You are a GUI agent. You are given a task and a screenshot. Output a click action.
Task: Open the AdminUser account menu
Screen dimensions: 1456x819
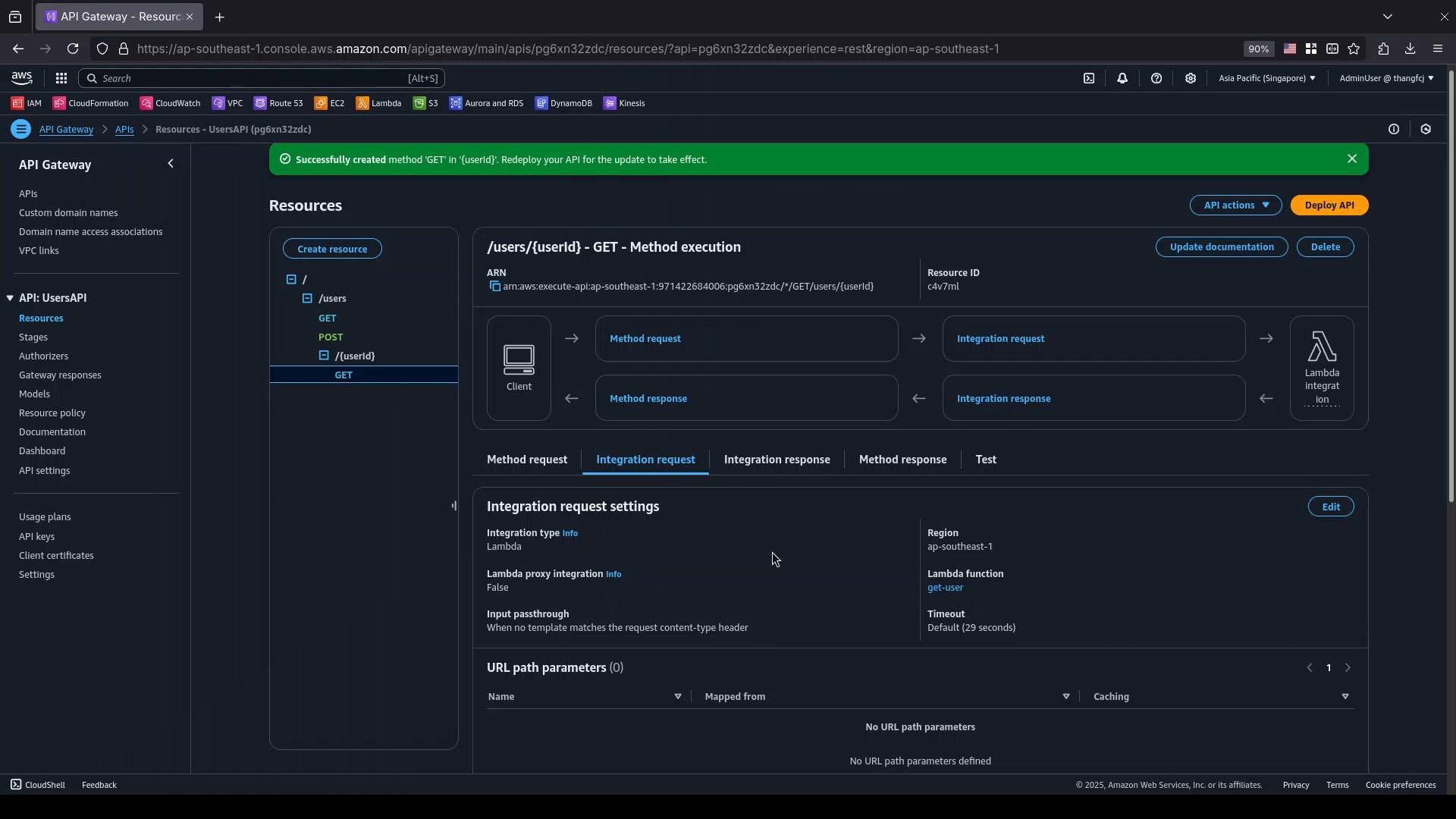pyautogui.click(x=1386, y=78)
